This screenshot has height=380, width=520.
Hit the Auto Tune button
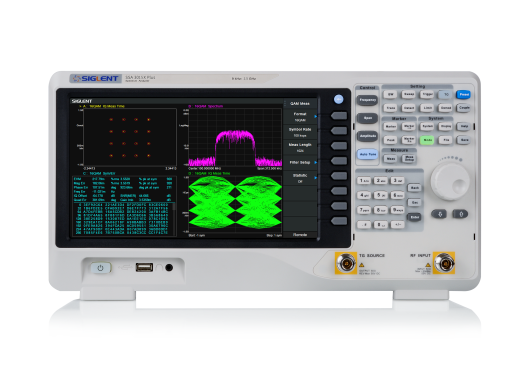[x=368, y=154]
